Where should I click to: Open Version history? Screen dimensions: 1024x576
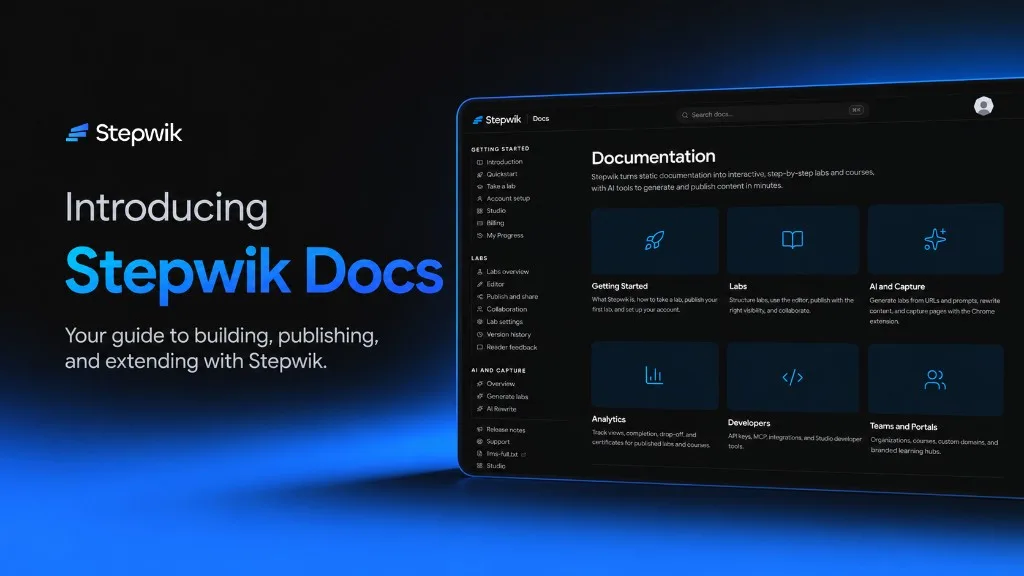tap(508, 334)
